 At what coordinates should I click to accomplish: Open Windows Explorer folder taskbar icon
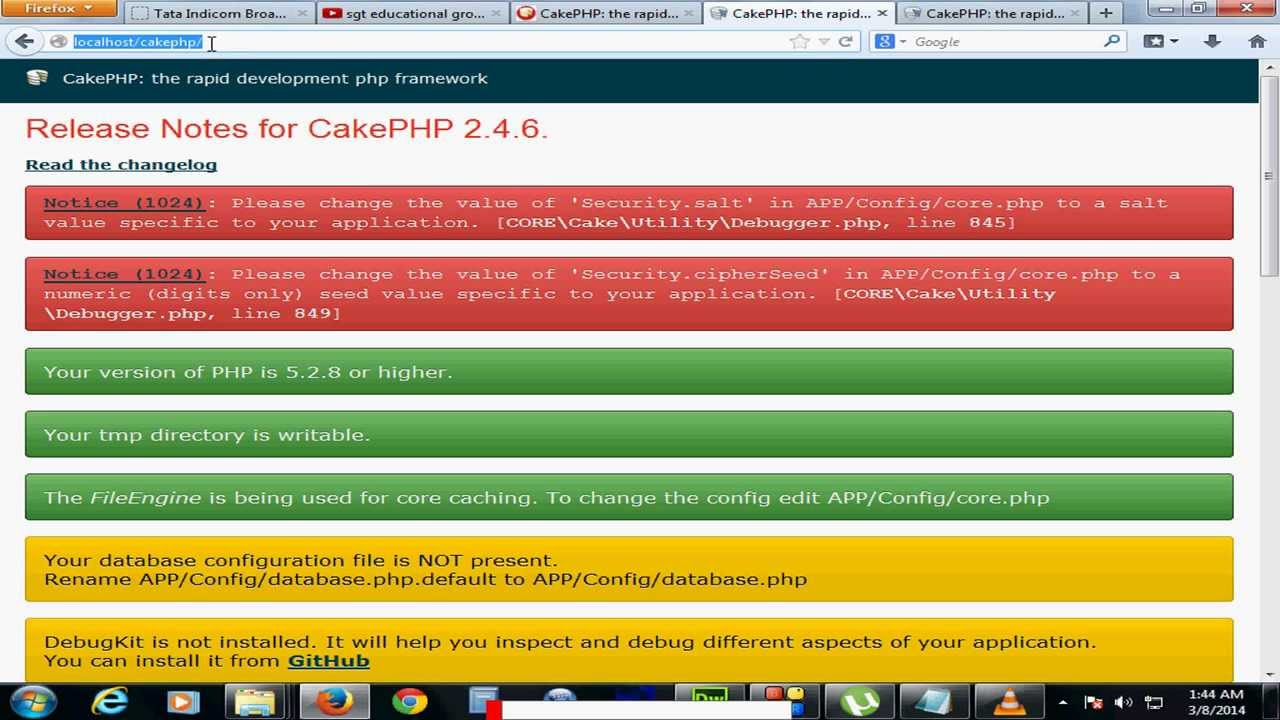(x=257, y=701)
